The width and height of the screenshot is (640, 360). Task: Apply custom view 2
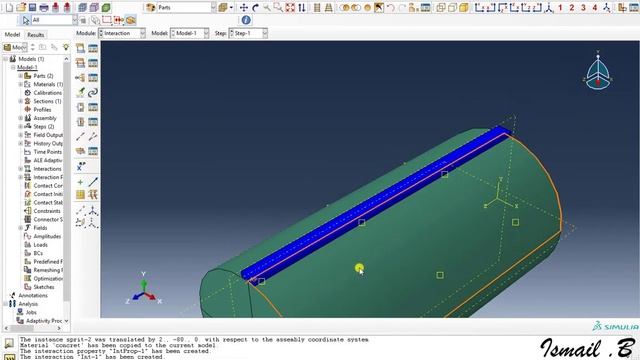coord(572,7)
